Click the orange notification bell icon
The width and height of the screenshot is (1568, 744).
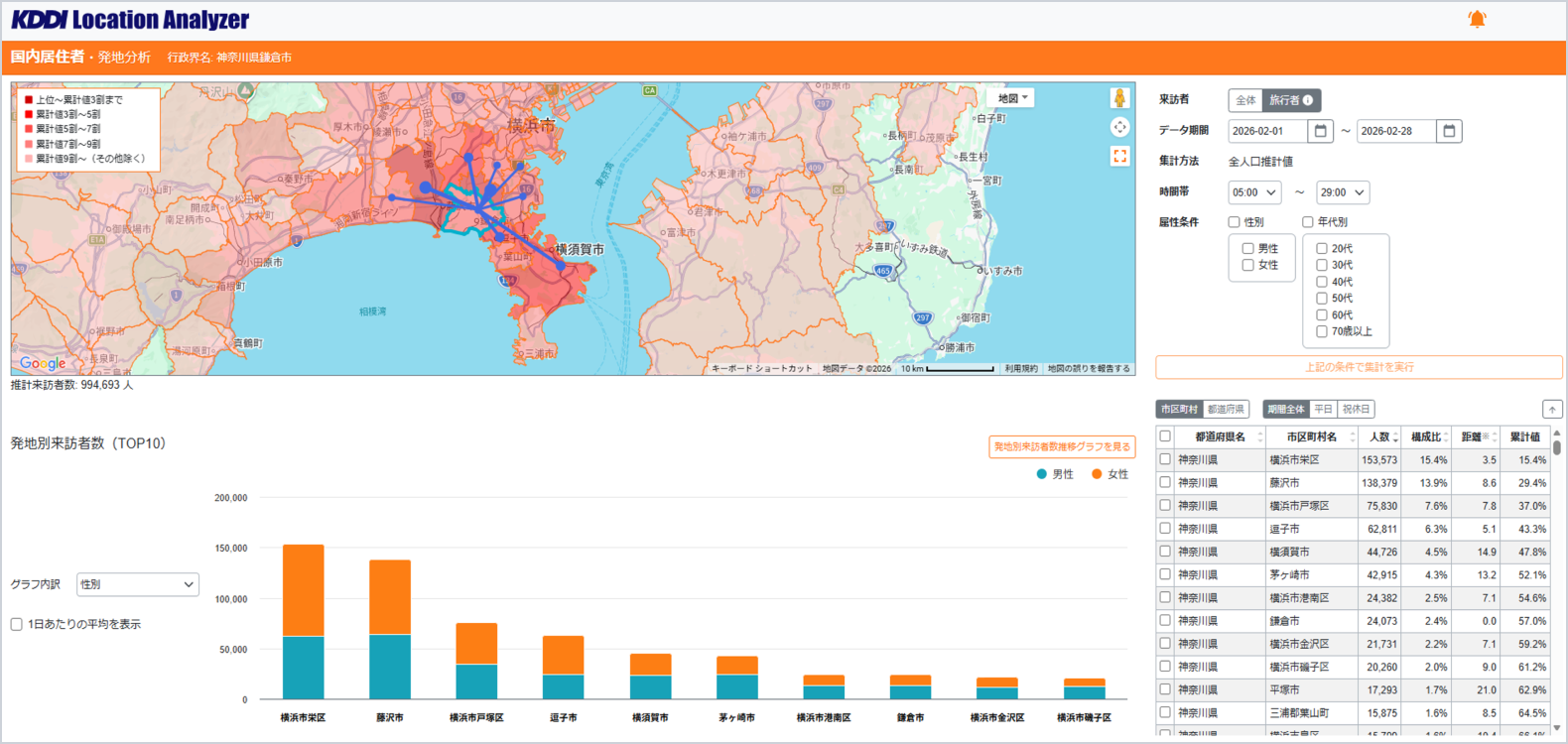[1477, 19]
